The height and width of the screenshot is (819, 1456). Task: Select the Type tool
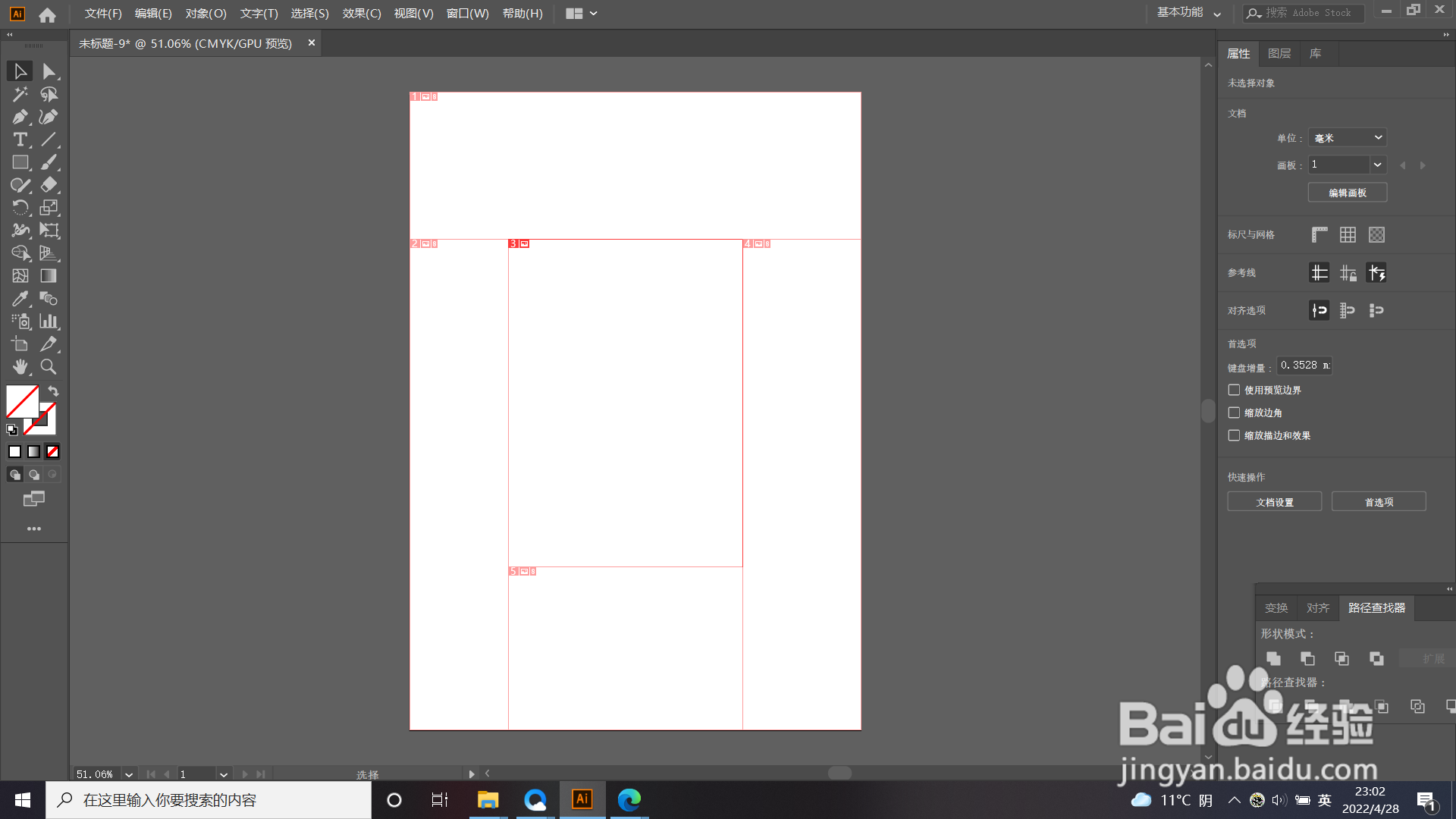coord(20,140)
